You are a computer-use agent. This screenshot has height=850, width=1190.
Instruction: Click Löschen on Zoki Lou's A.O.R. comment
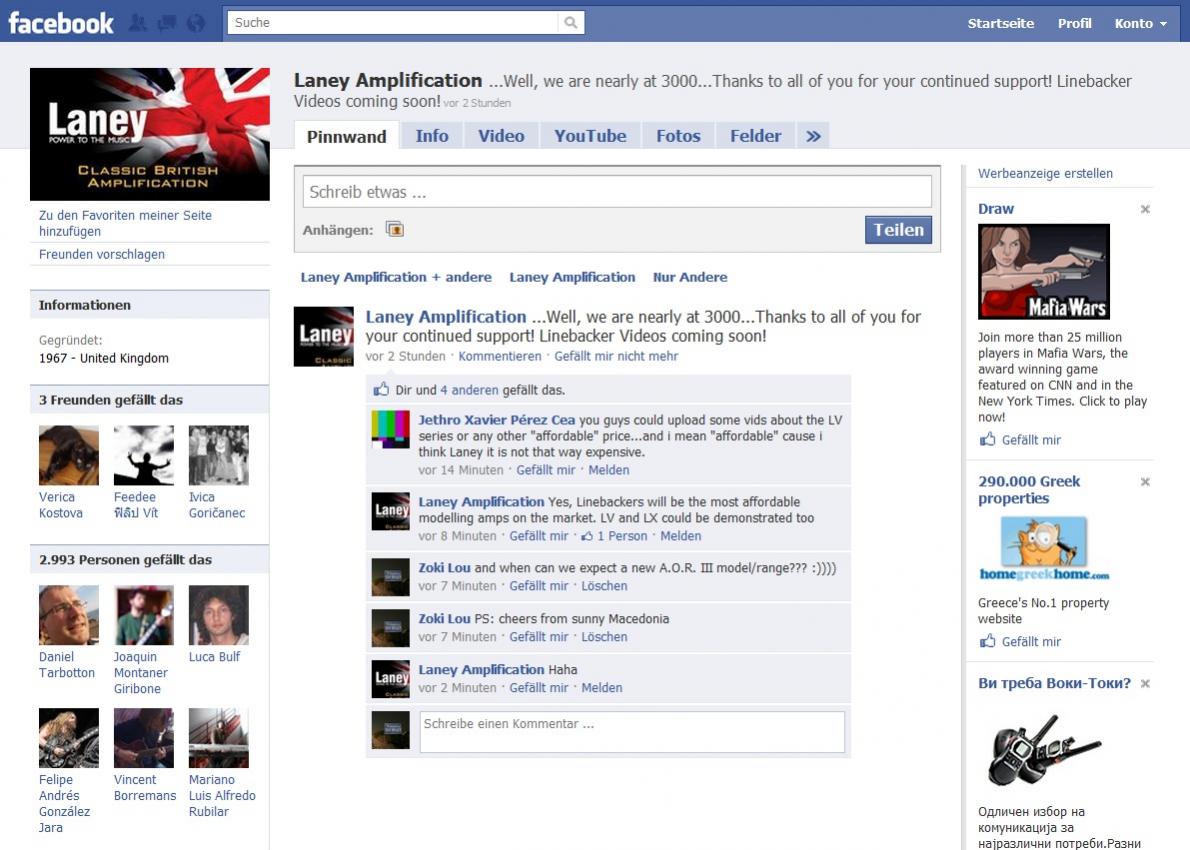pos(604,586)
